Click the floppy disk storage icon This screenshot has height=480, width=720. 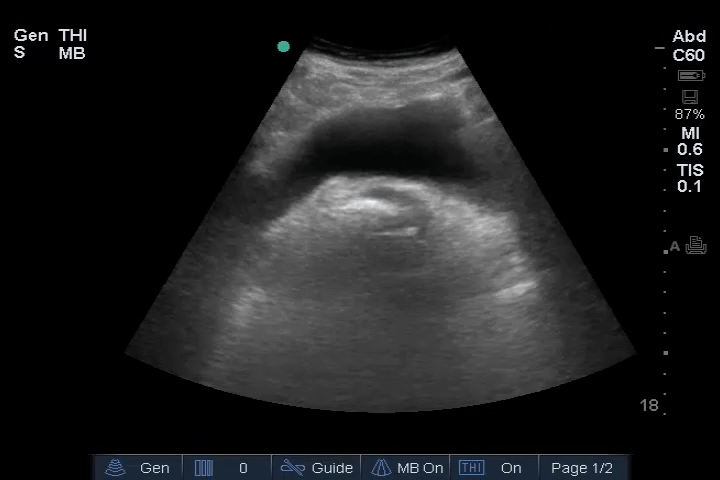(689, 97)
